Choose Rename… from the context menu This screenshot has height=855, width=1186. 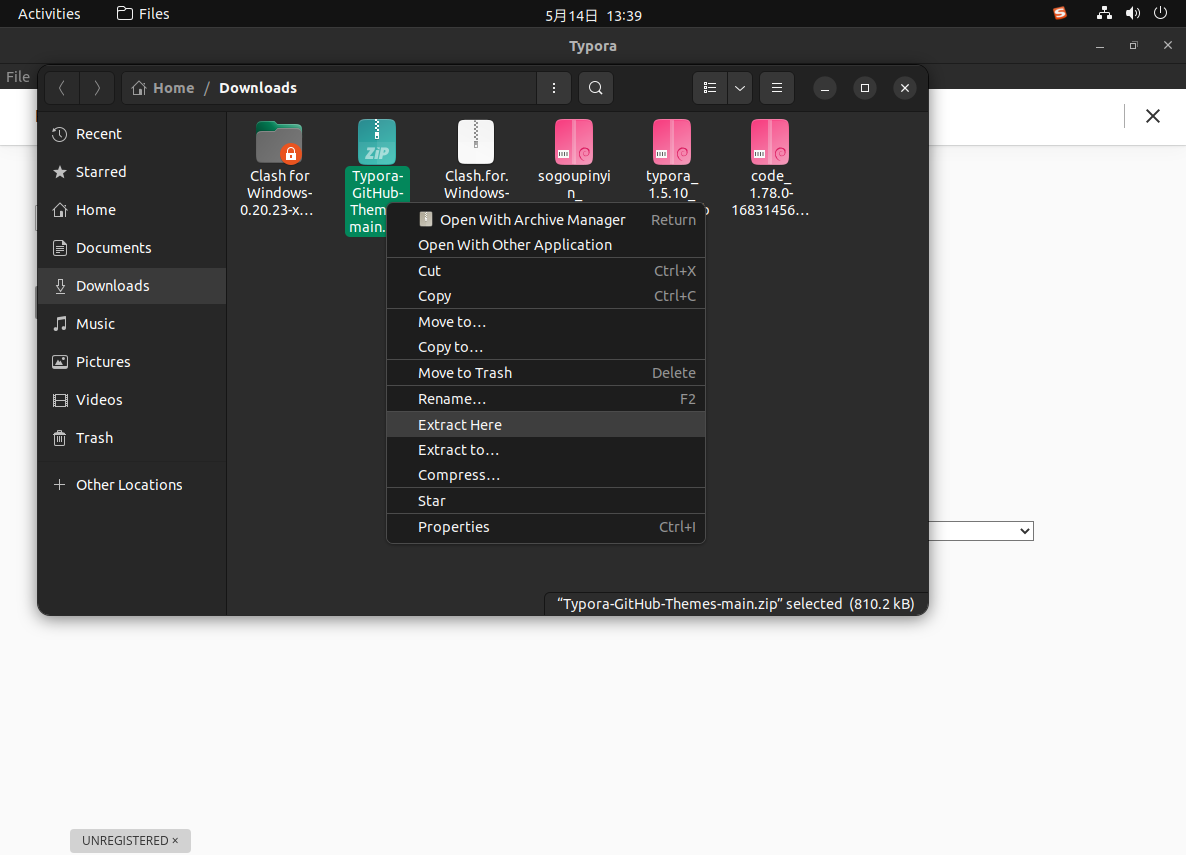(x=545, y=399)
